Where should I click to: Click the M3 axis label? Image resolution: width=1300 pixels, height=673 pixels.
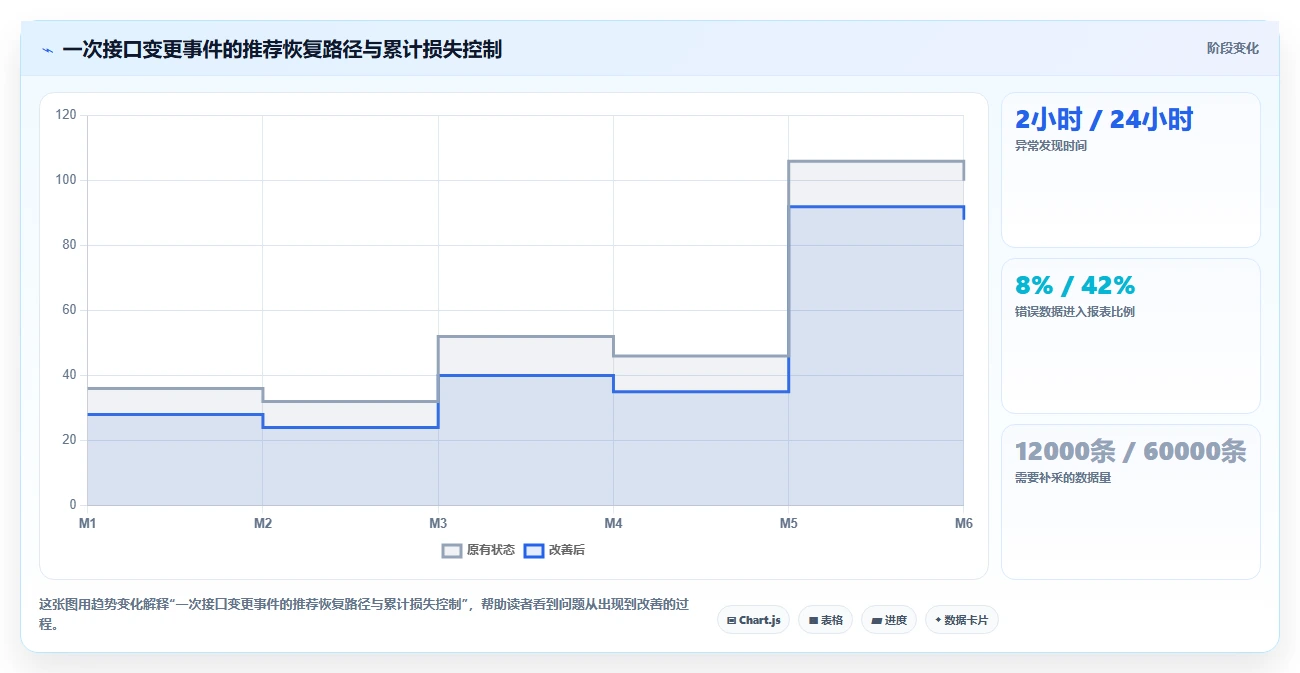(438, 523)
